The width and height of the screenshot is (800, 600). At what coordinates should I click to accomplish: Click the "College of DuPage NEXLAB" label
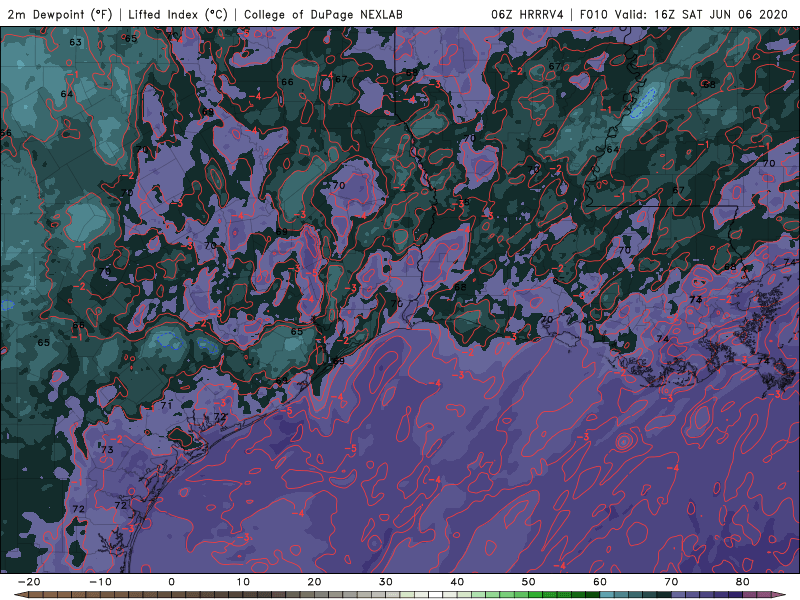coord(323,14)
